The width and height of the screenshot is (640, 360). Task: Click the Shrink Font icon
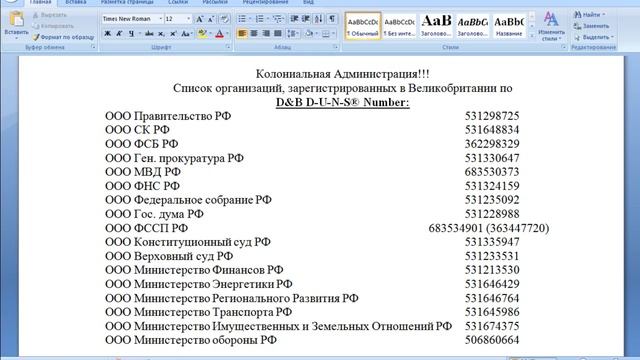[211, 19]
